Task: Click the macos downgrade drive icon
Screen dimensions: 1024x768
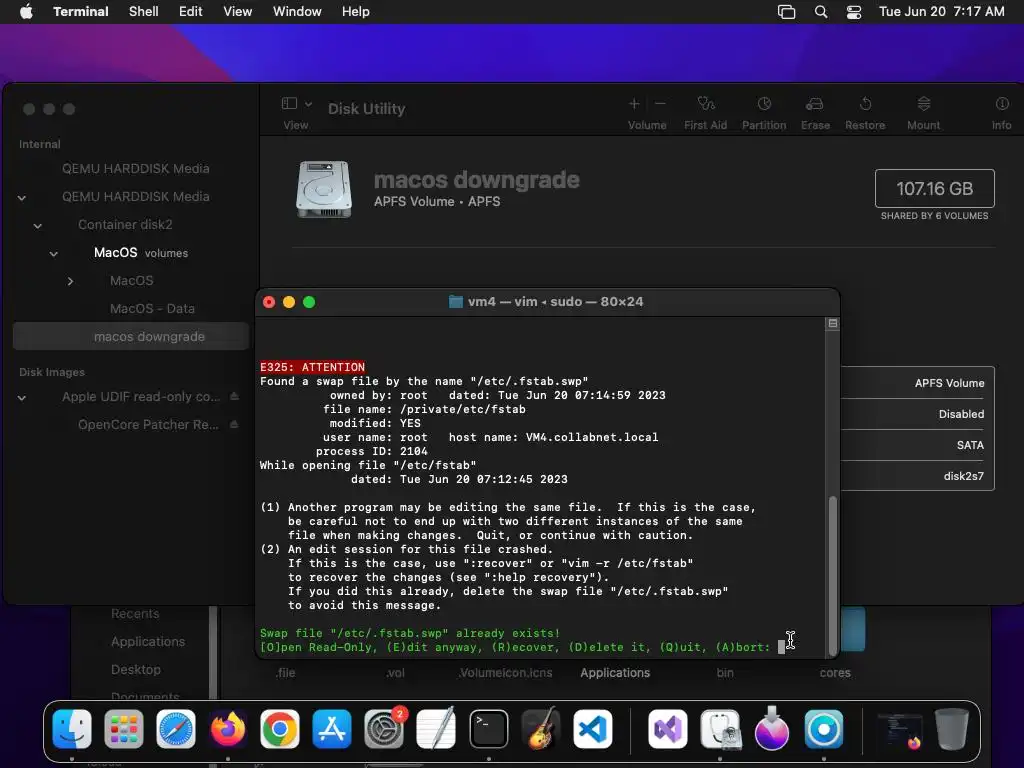Action: pyautogui.click(x=324, y=189)
